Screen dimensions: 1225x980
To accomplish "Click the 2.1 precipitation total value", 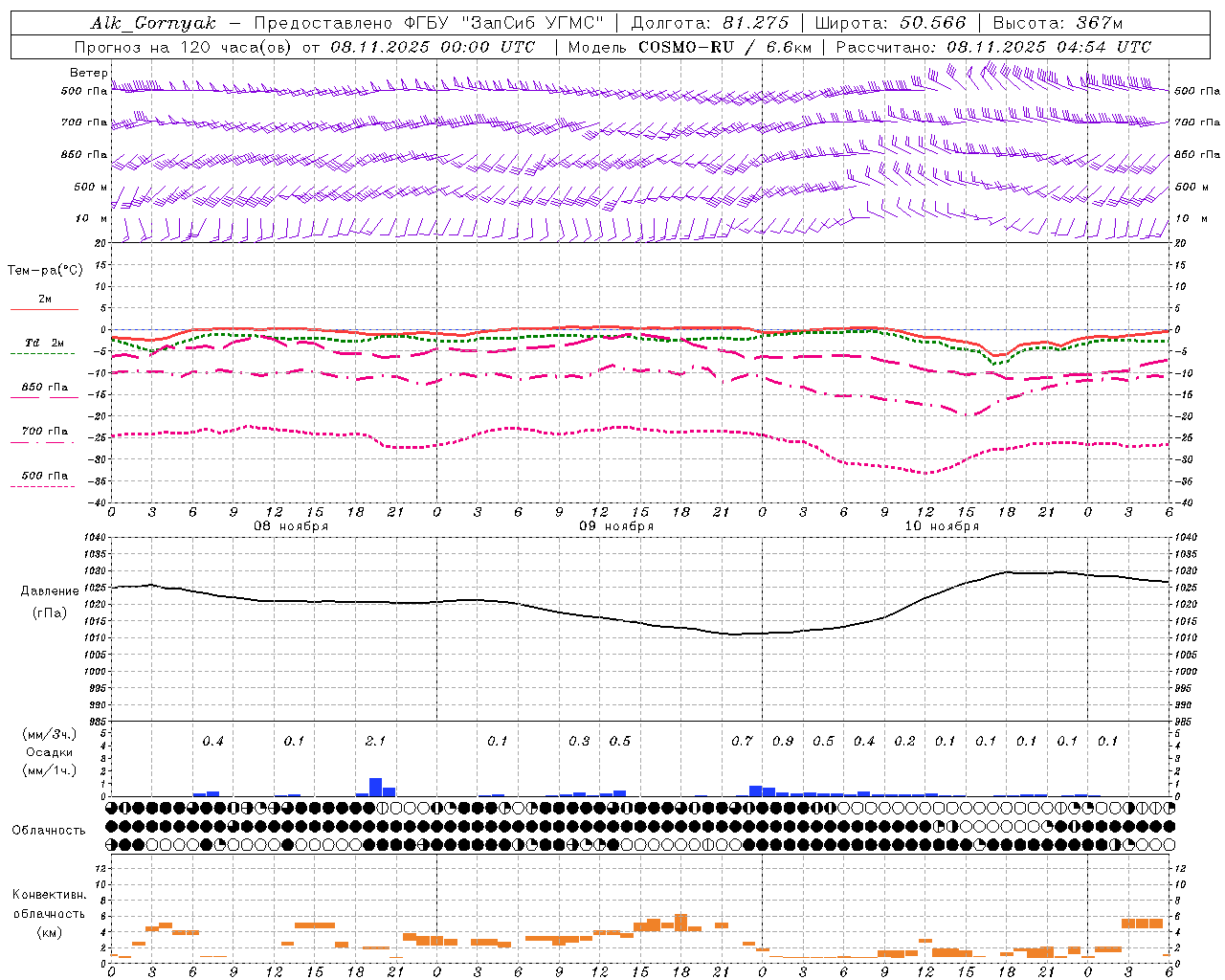I will coord(375,742).
